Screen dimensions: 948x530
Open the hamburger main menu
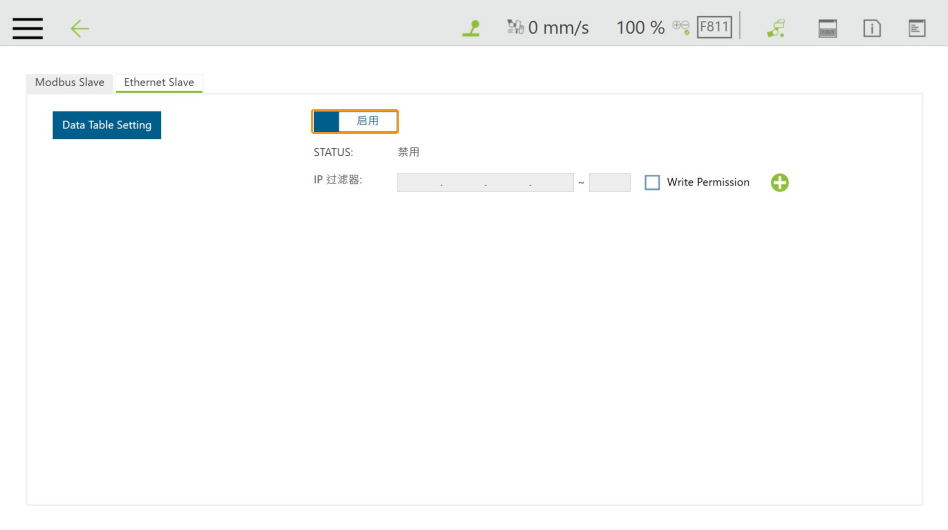pos(27,28)
